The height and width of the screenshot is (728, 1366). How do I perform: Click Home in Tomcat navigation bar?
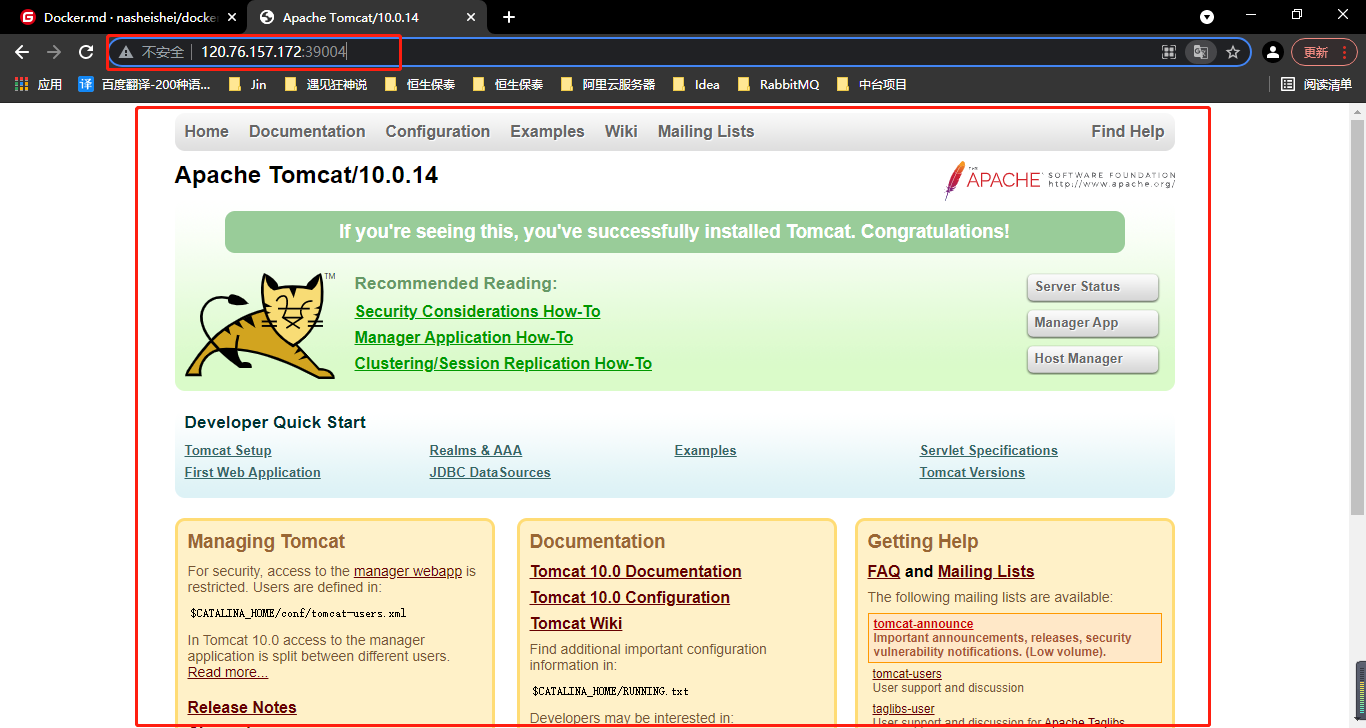point(206,132)
